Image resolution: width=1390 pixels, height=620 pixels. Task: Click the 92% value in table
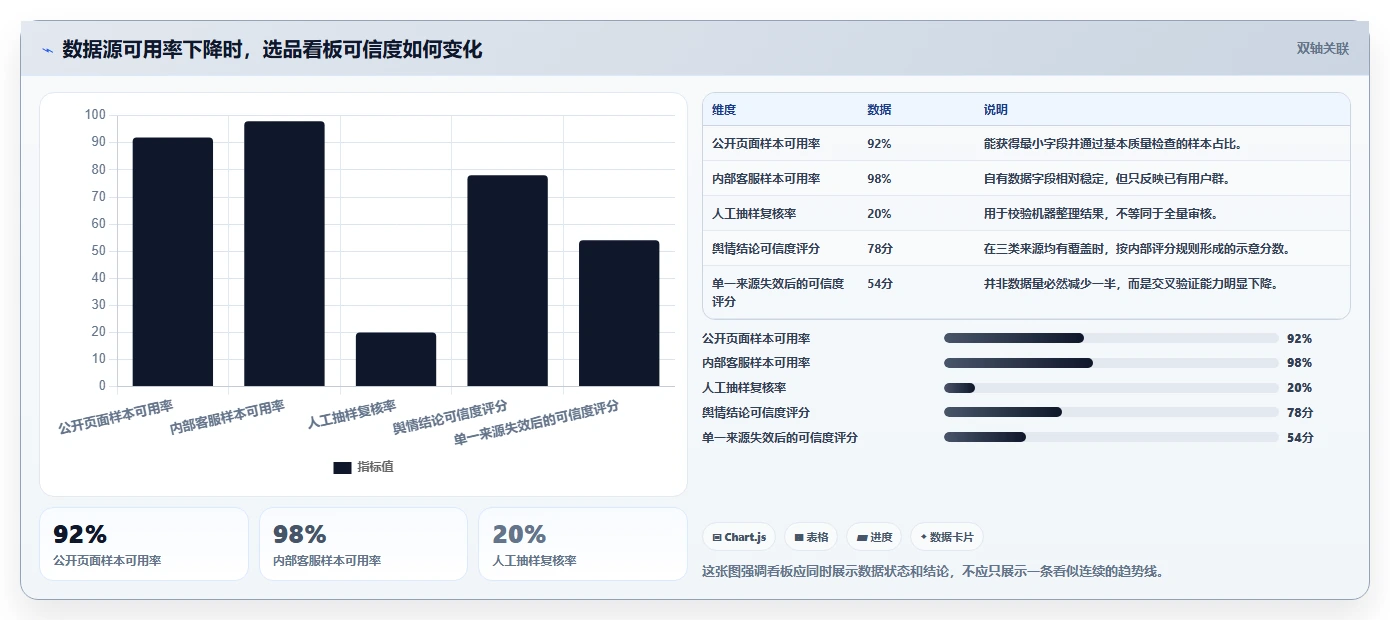pyautogui.click(x=879, y=144)
